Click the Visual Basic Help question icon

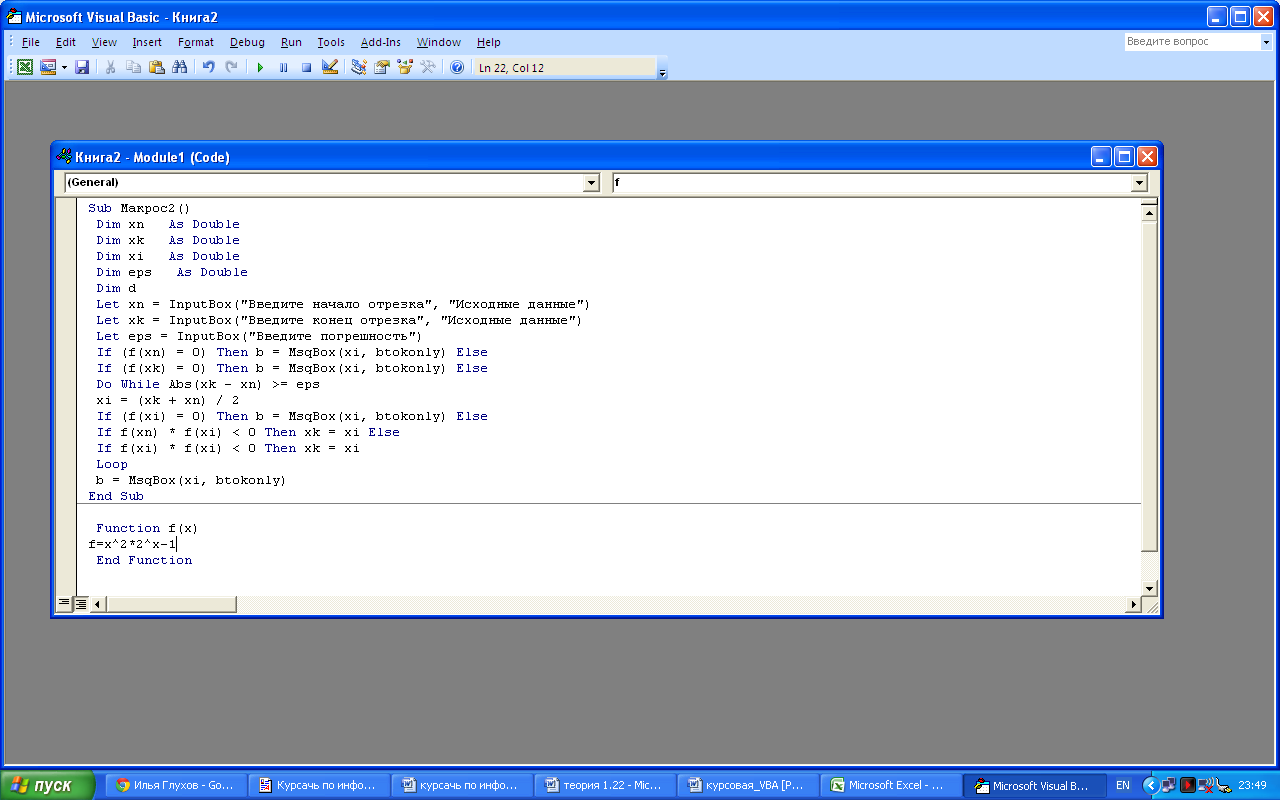click(x=457, y=67)
